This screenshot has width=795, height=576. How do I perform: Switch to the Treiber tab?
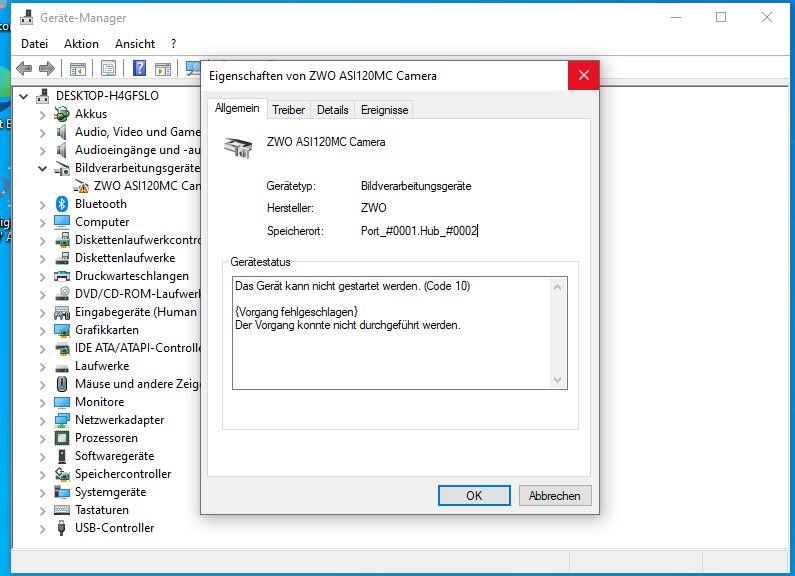coord(288,110)
